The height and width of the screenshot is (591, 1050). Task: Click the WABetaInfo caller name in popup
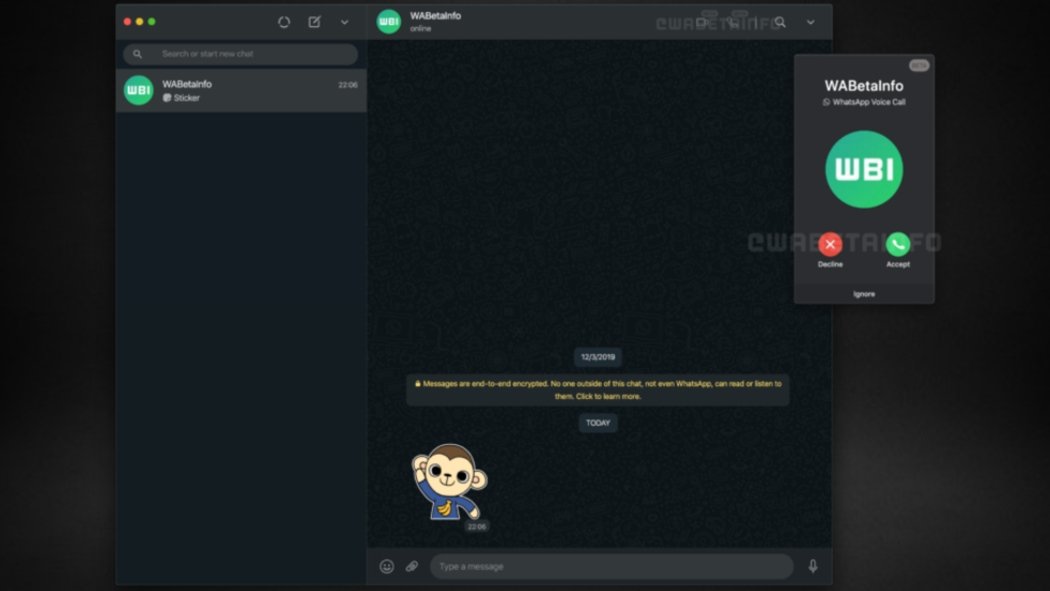tap(864, 86)
